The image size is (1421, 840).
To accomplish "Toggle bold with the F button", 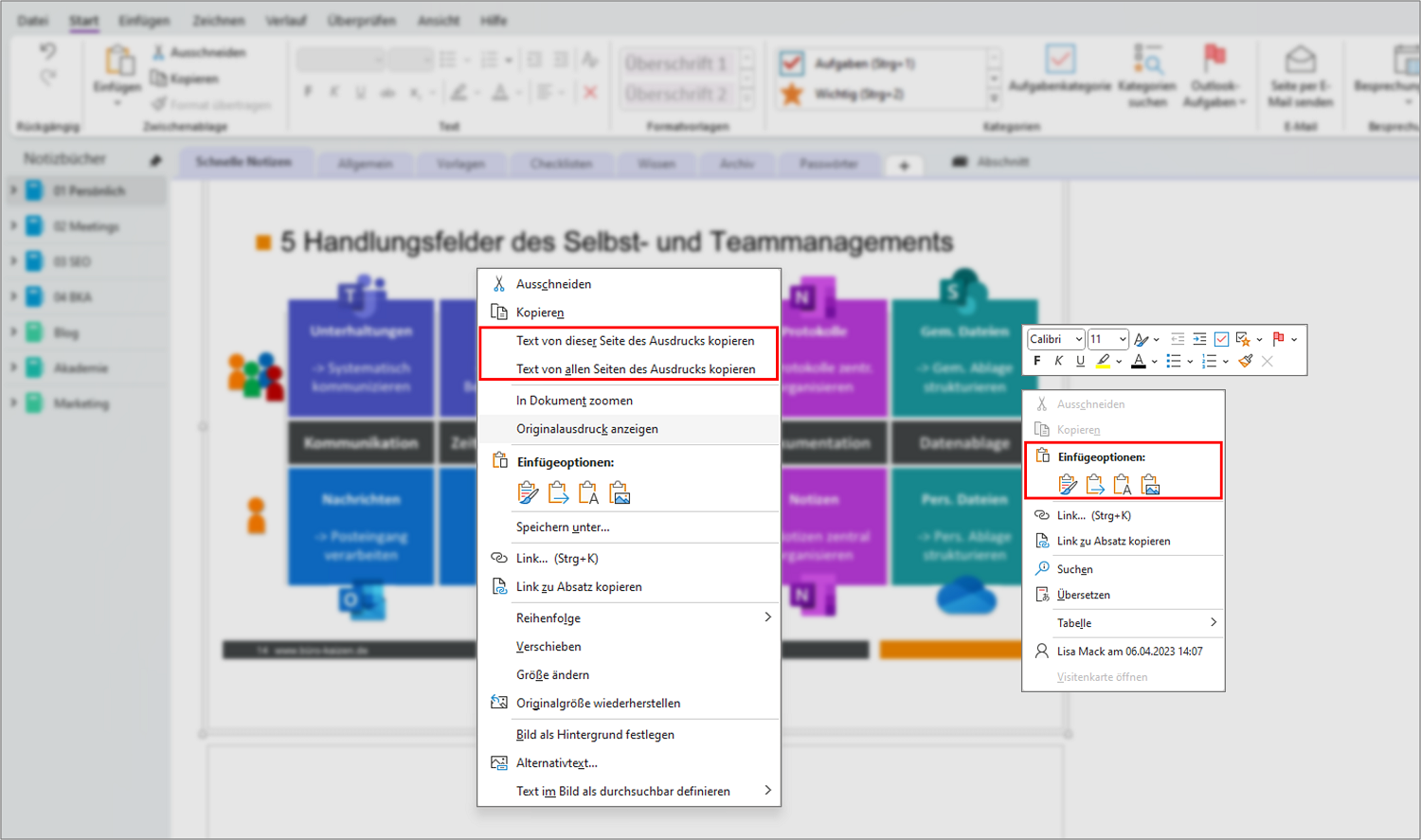I will (1037, 361).
